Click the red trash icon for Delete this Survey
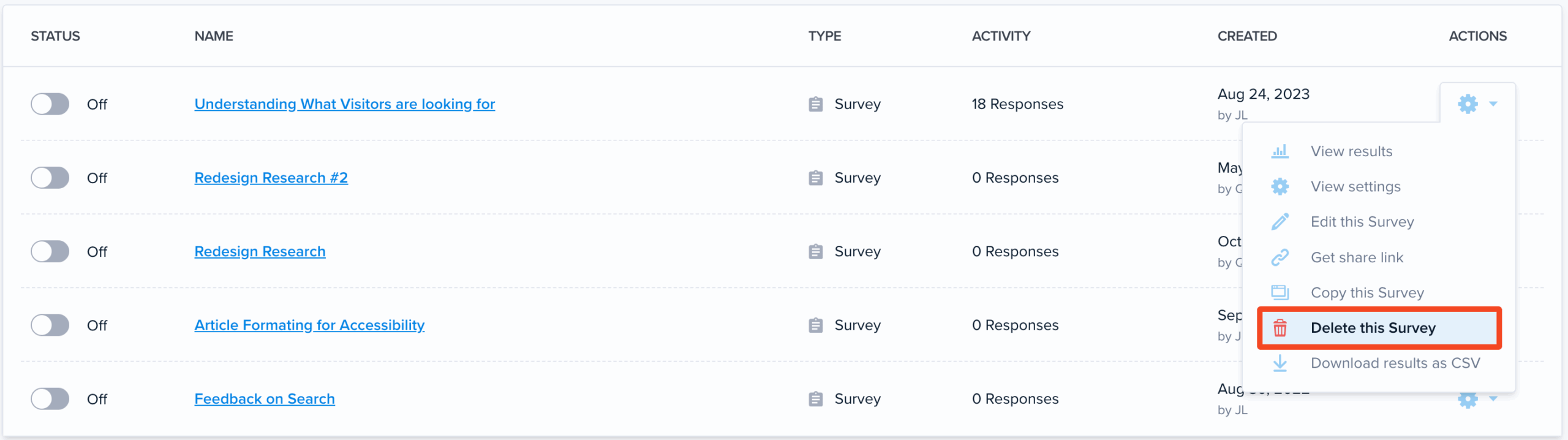 tap(1280, 328)
